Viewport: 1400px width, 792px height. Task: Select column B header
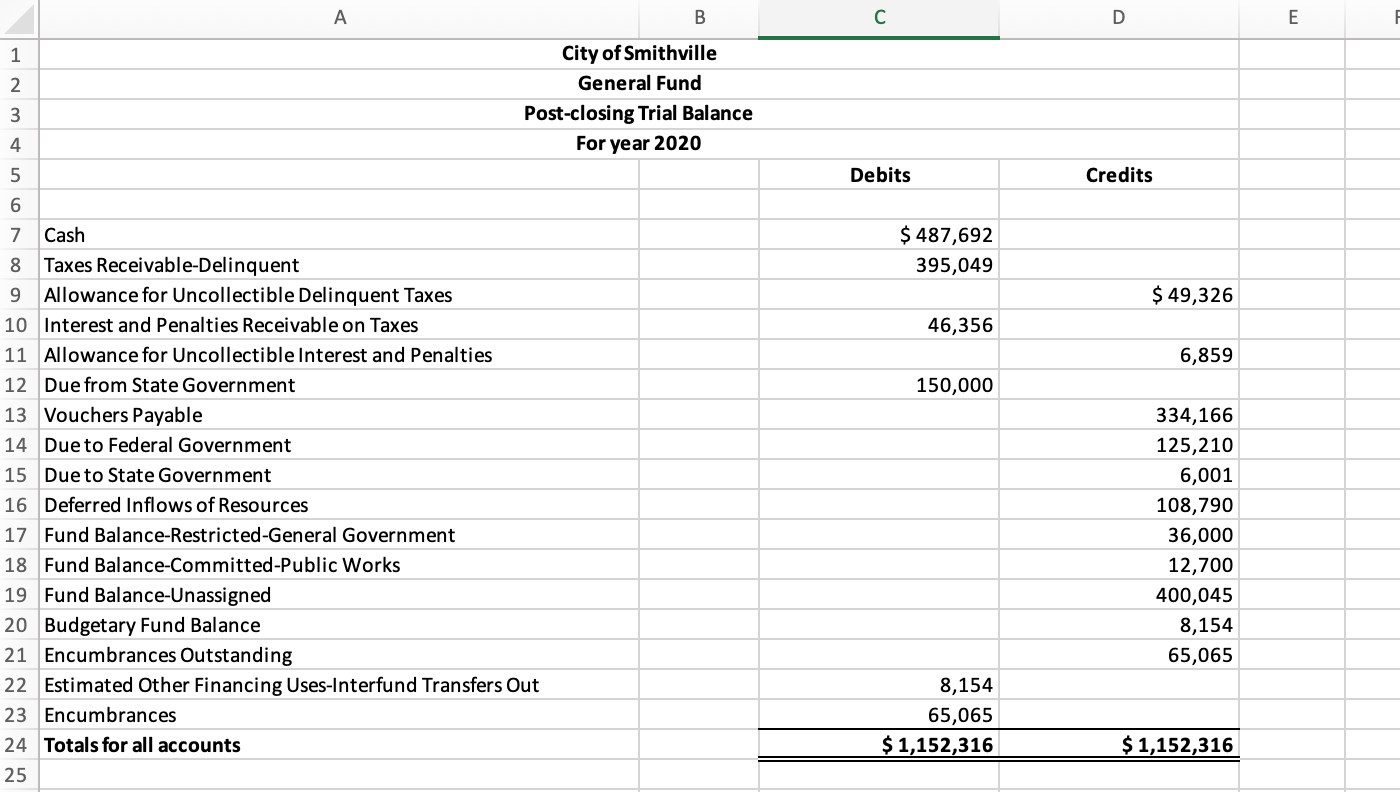(x=699, y=18)
